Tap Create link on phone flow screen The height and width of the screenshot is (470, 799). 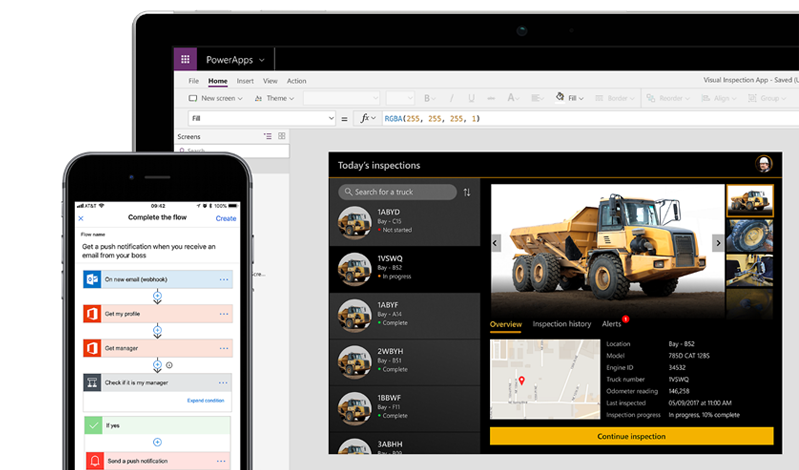[x=226, y=218]
